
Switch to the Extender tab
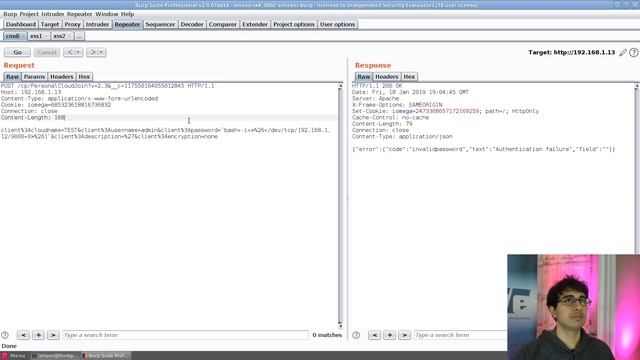(x=255, y=24)
